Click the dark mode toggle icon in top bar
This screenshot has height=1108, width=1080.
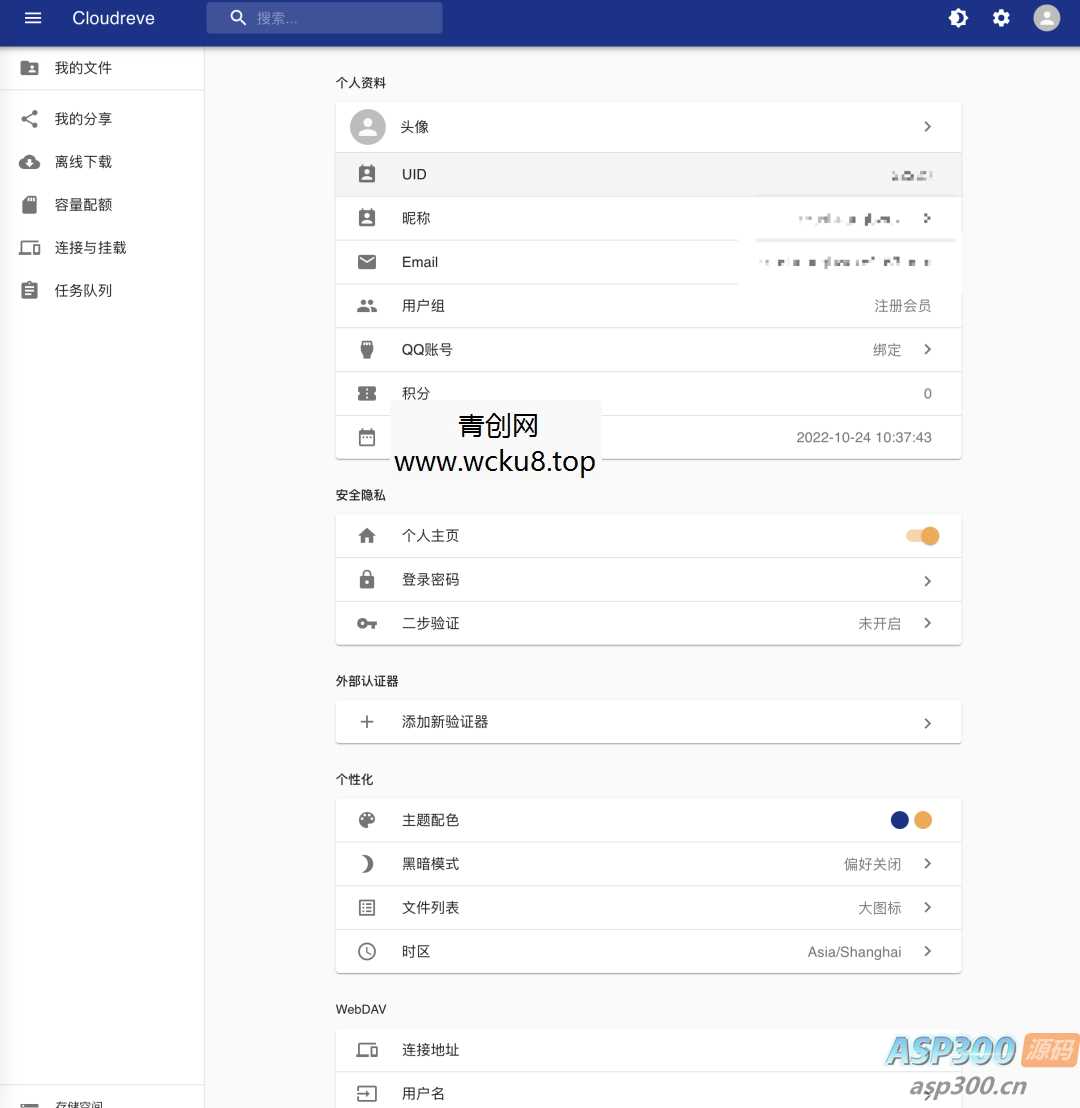pyautogui.click(x=958, y=18)
